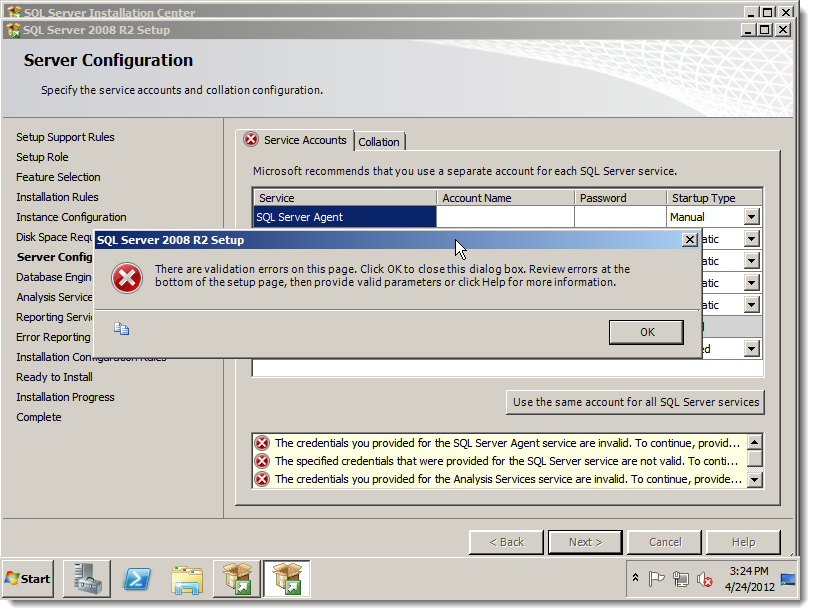This screenshot has height=615, width=815.
Task: Open the Startup Type dropdown for SQL Server Agent
Action: tap(752, 217)
